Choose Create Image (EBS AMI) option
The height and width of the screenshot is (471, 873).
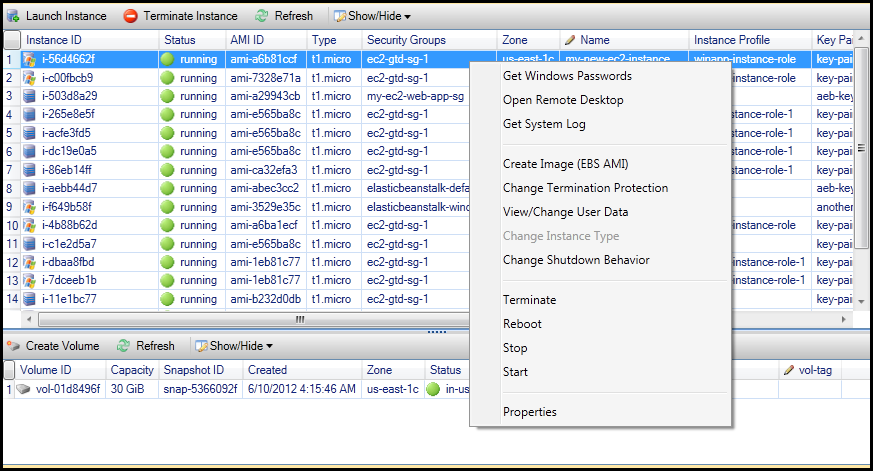click(565, 164)
